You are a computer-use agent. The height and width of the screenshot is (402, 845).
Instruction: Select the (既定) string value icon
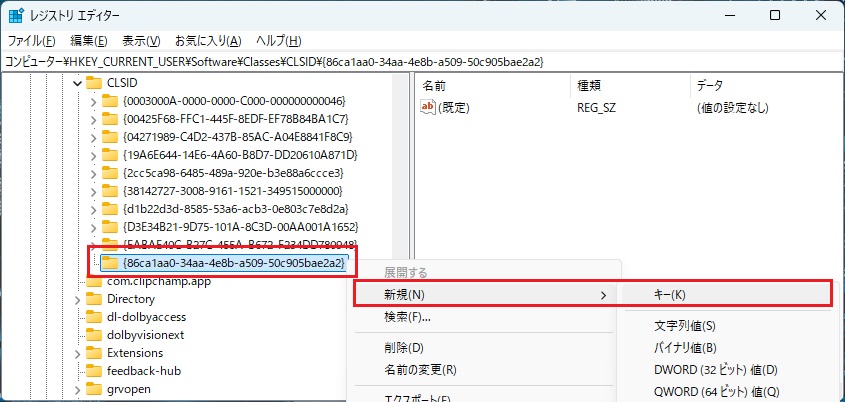427,108
